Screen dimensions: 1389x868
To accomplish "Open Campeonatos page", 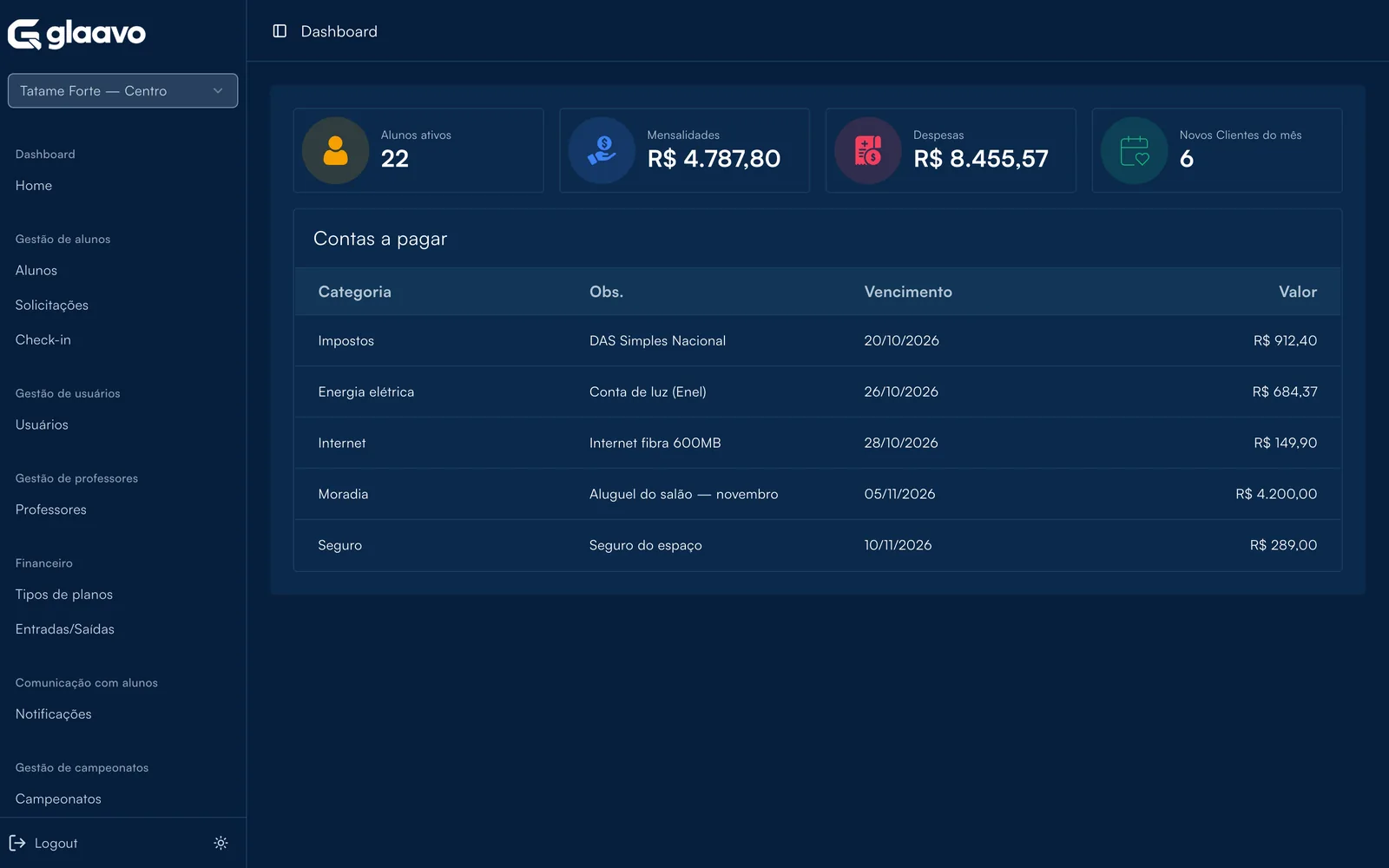I will [58, 799].
